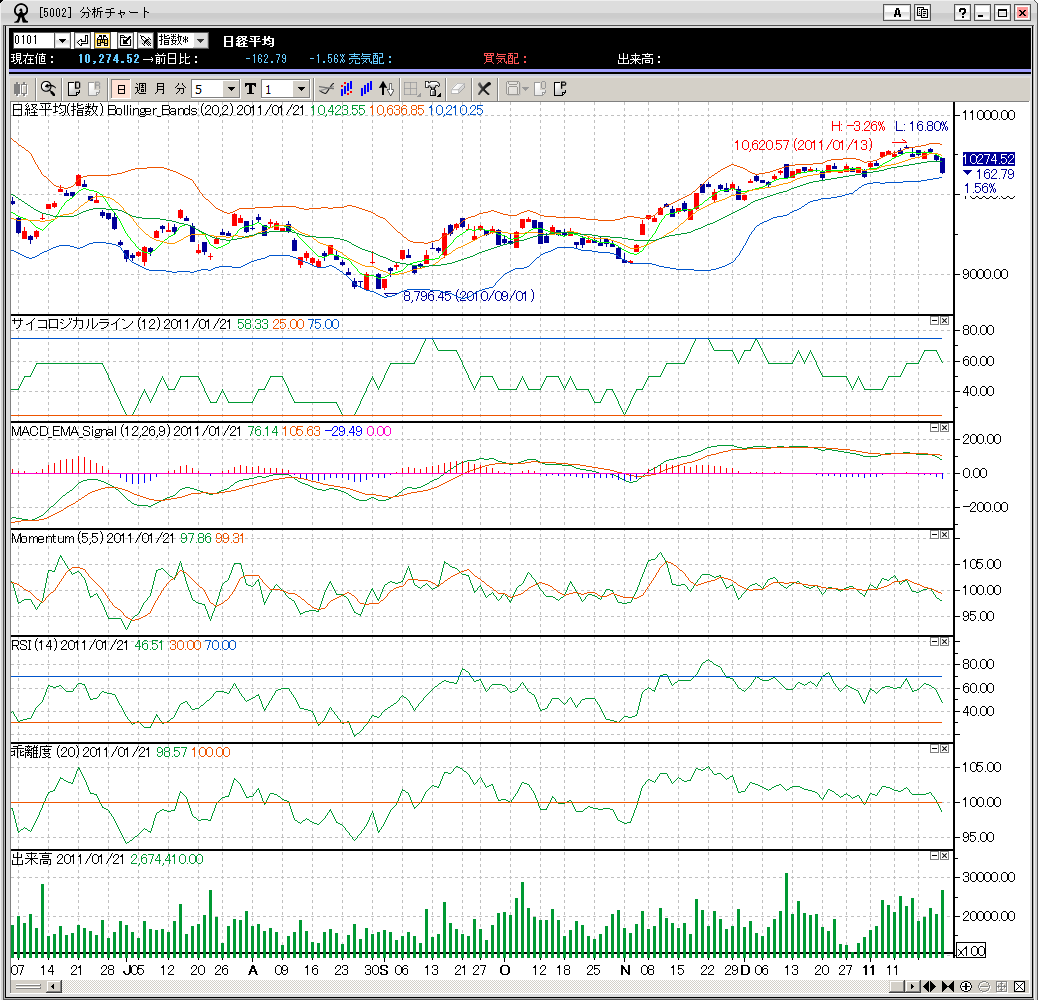This screenshot has width=1038, height=1000.
Task: Click the blue bar chart icon
Action: pos(366,88)
